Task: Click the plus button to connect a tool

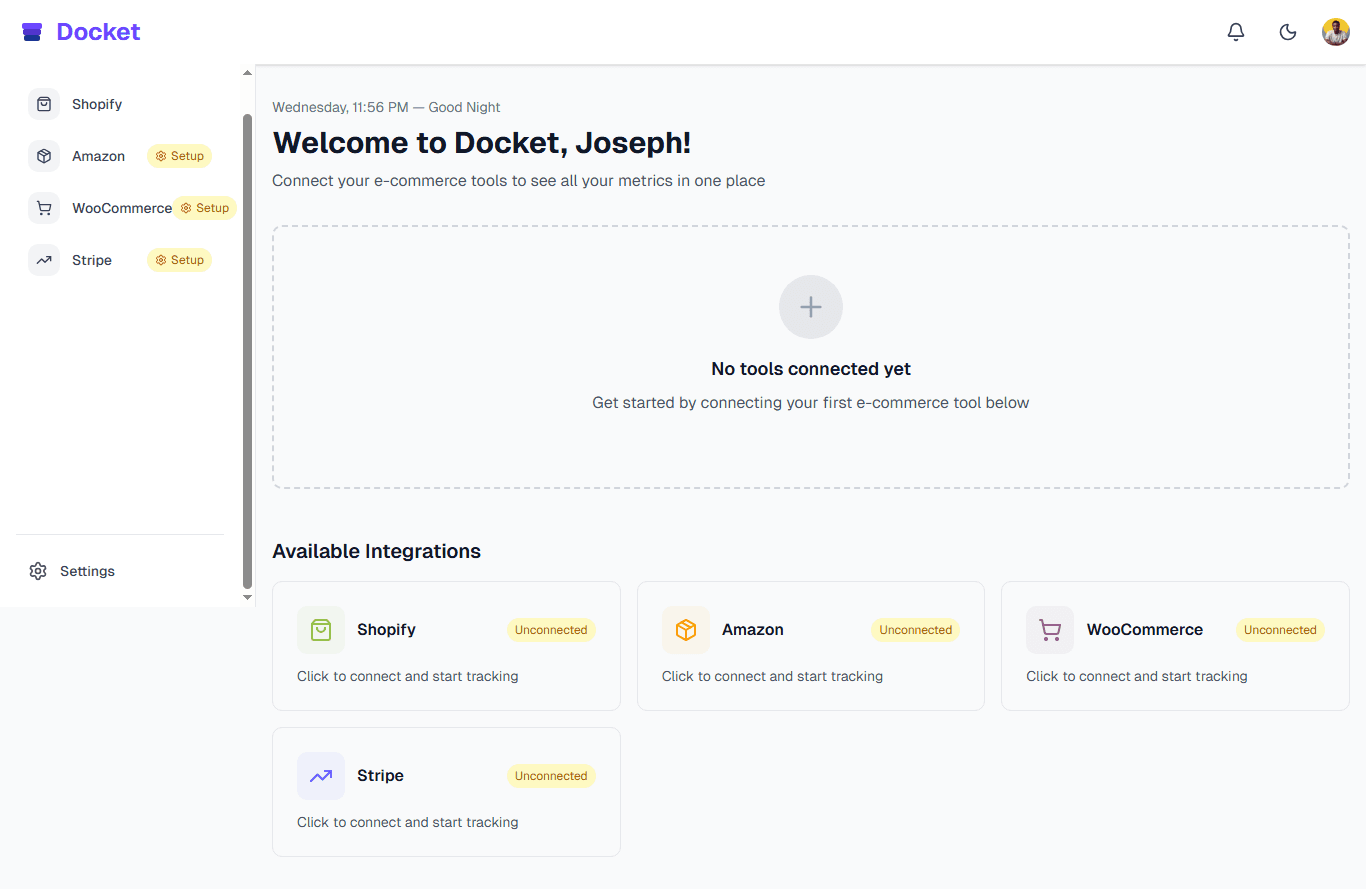Action: pyautogui.click(x=810, y=307)
